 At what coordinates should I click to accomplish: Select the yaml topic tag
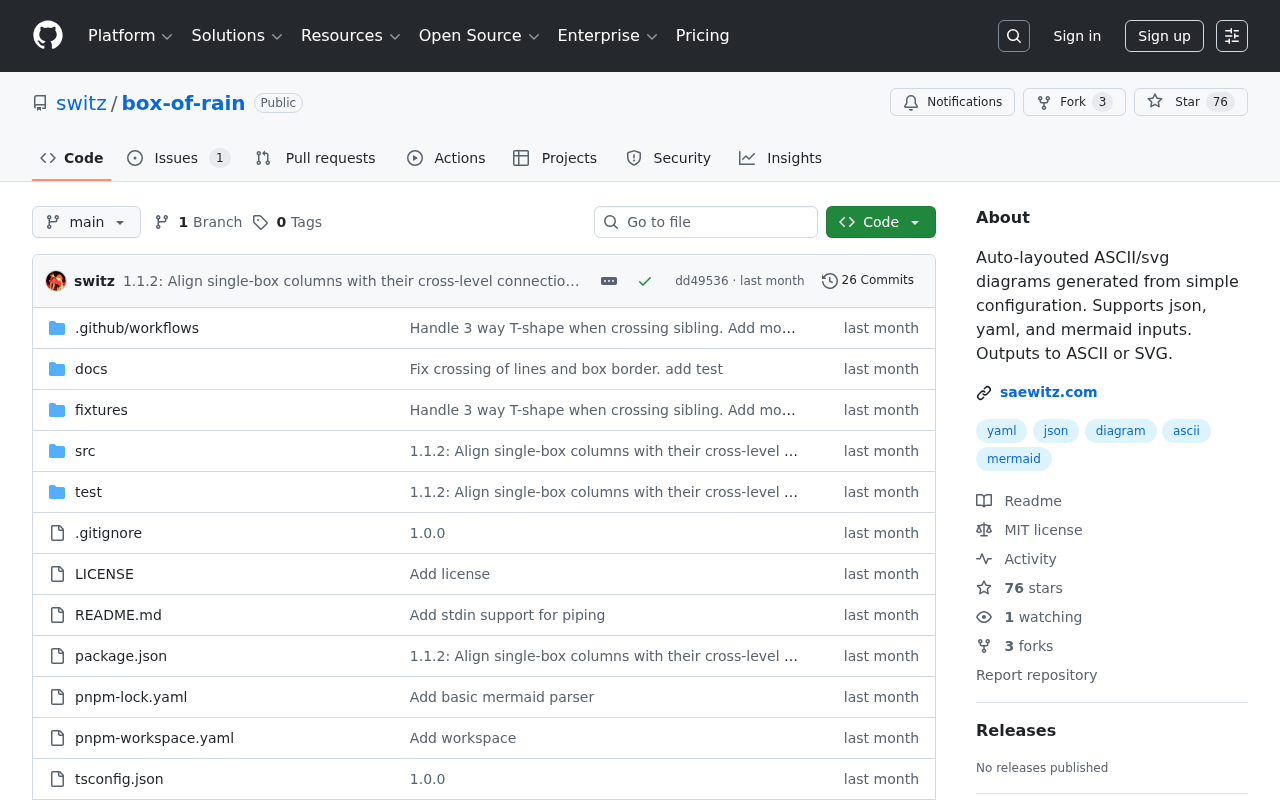point(1001,430)
